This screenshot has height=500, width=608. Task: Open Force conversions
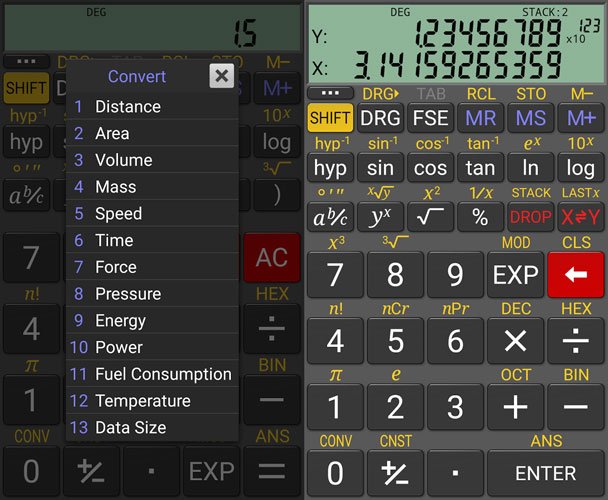(152, 267)
